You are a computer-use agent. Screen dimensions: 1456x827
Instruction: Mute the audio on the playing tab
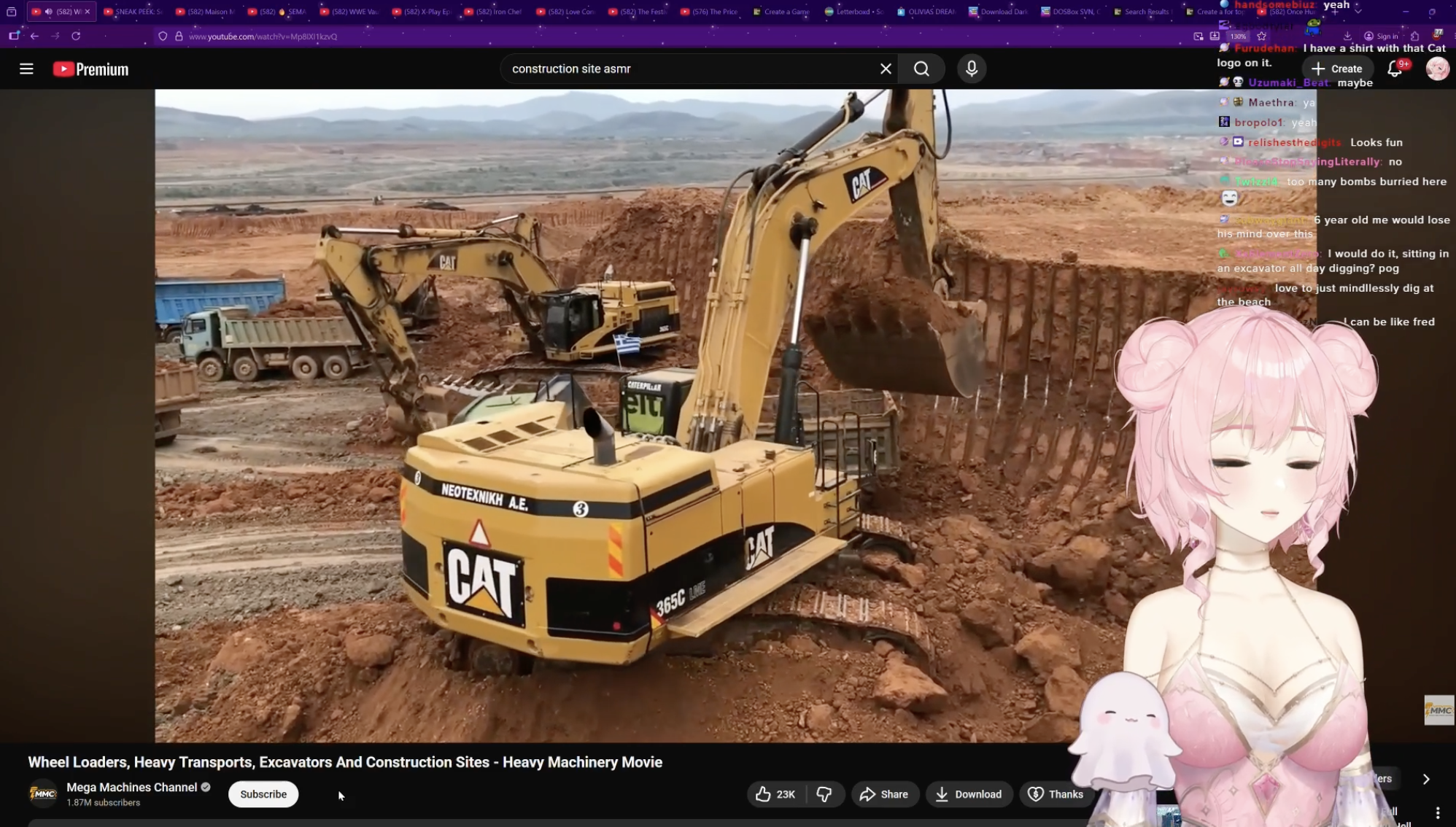(x=49, y=12)
